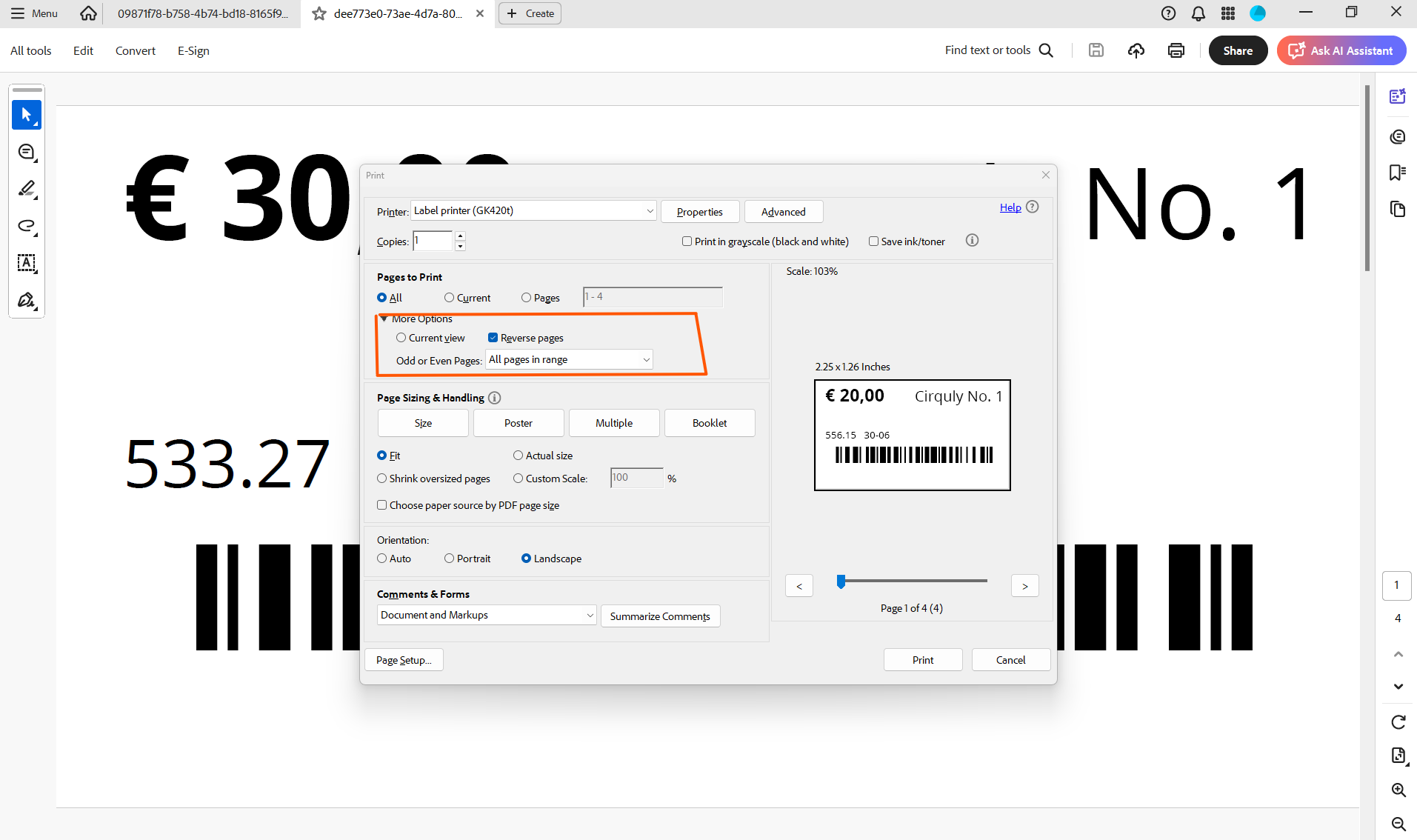Image resolution: width=1417 pixels, height=840 pixels.
Task: Open Advanced print settings
Action: pyautogui.click(x=784, y=212)
